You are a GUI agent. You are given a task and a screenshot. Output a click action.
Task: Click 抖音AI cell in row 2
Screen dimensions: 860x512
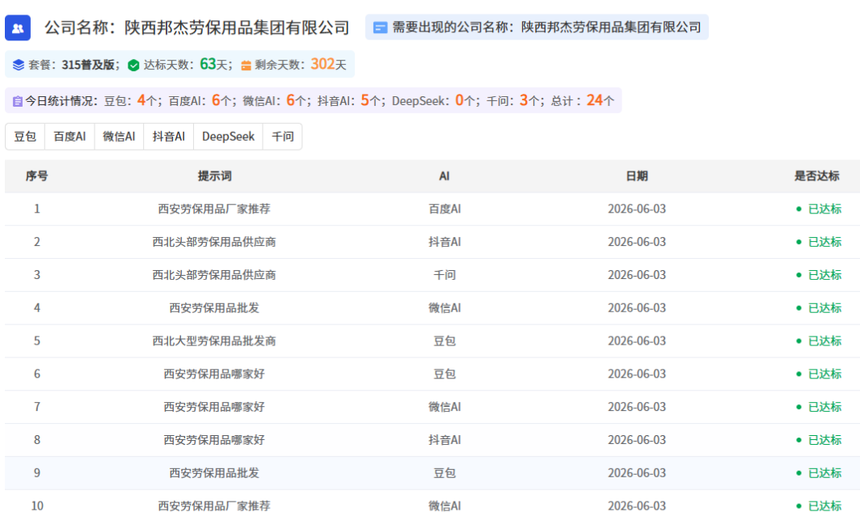[x=445, y=242]
